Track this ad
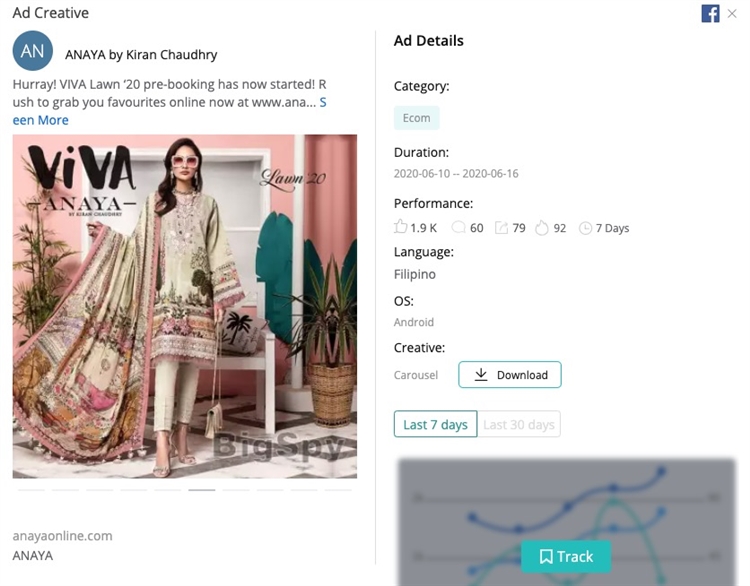750x586 pixels. (566, 556)
